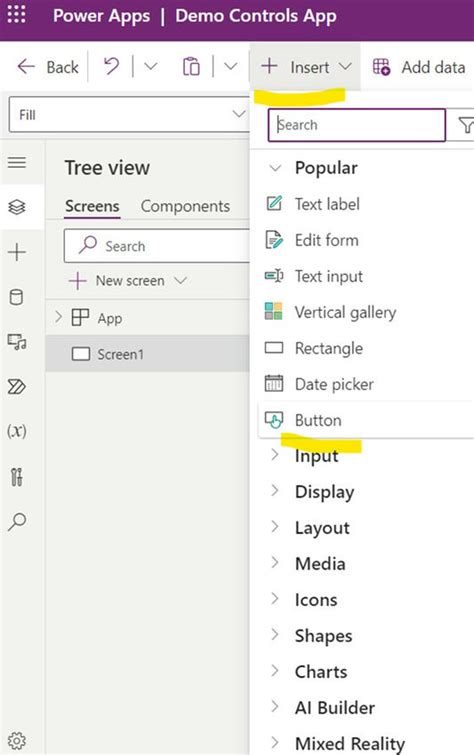Open the app launcher waffle icon

point(16,14)
